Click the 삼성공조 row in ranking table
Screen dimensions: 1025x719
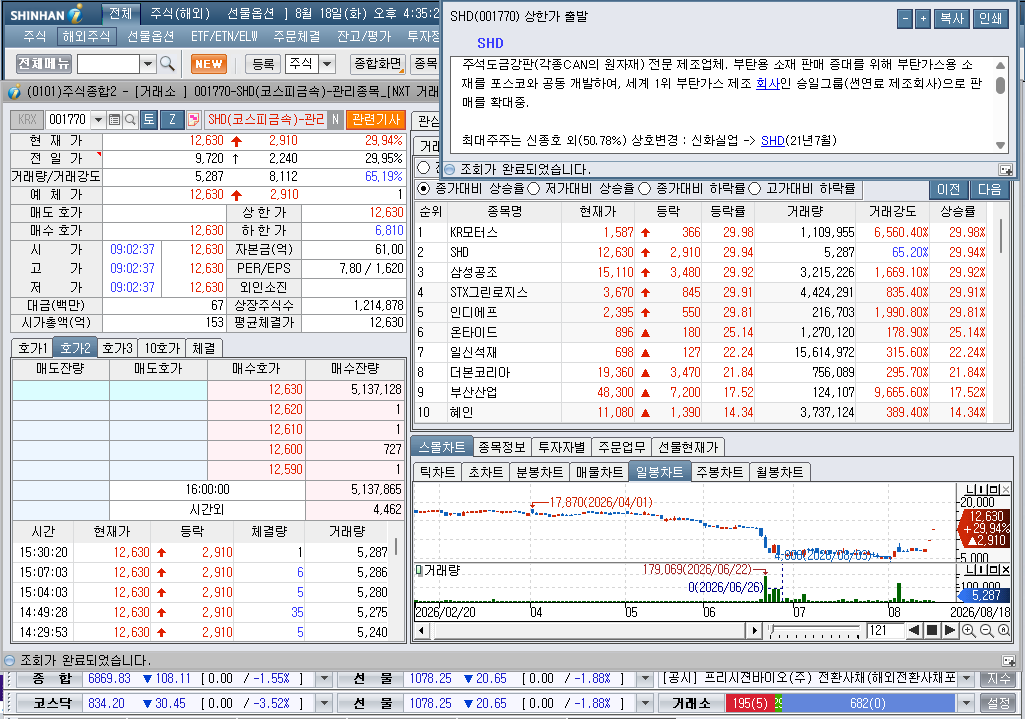(x=701, y=272)
